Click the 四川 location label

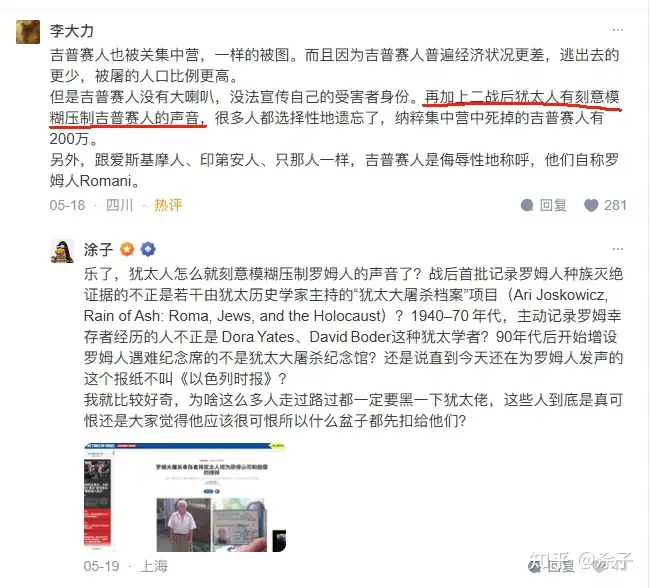coord(119,205)
